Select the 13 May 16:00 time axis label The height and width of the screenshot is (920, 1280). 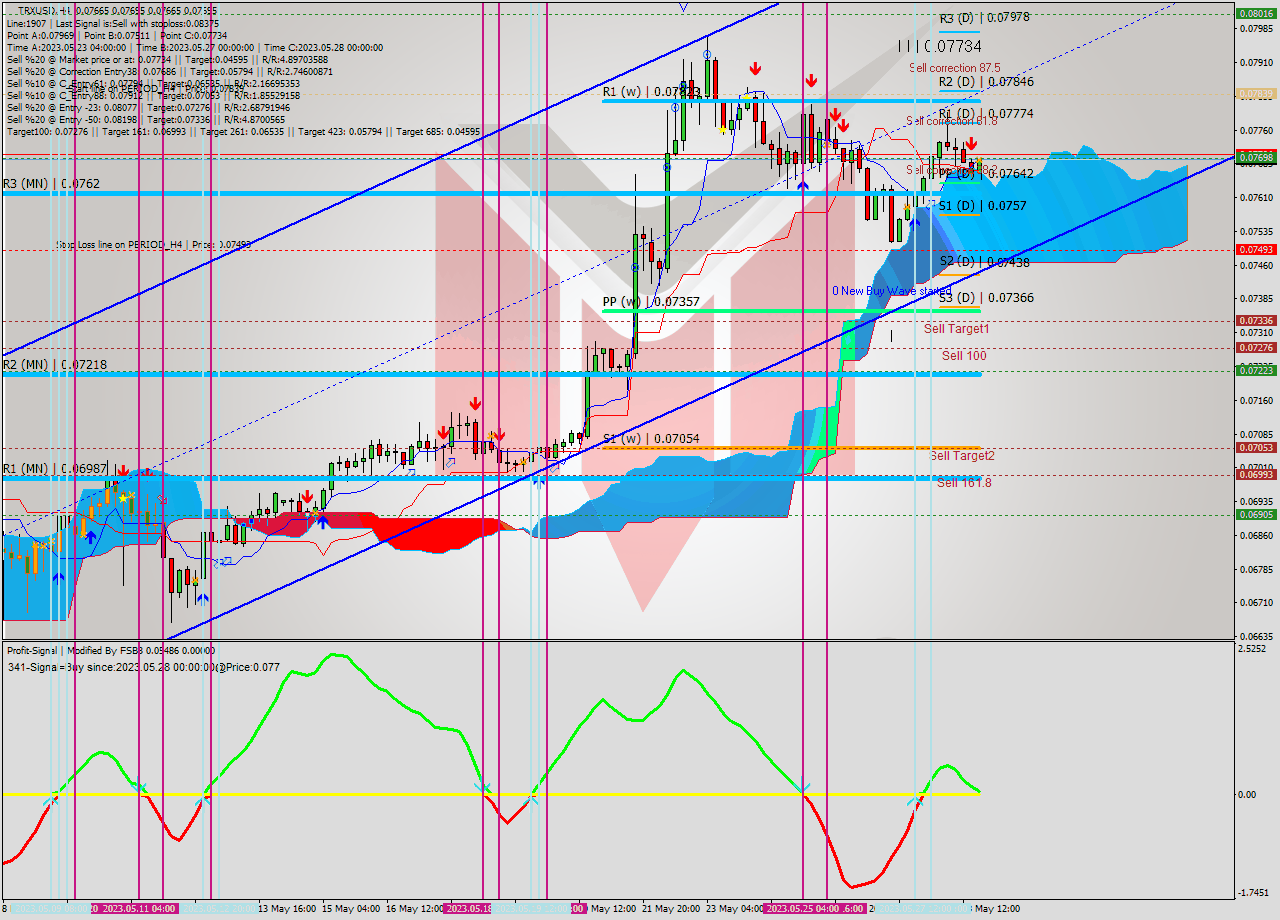288,909
